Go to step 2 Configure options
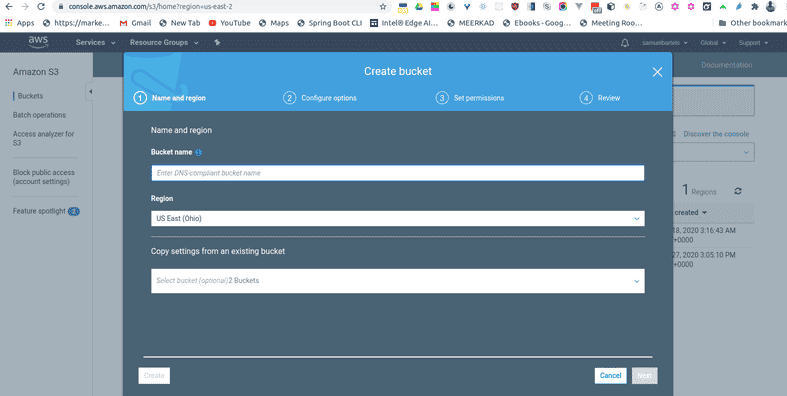Viewport: 787px width, 396px height. tap(320, 98)
